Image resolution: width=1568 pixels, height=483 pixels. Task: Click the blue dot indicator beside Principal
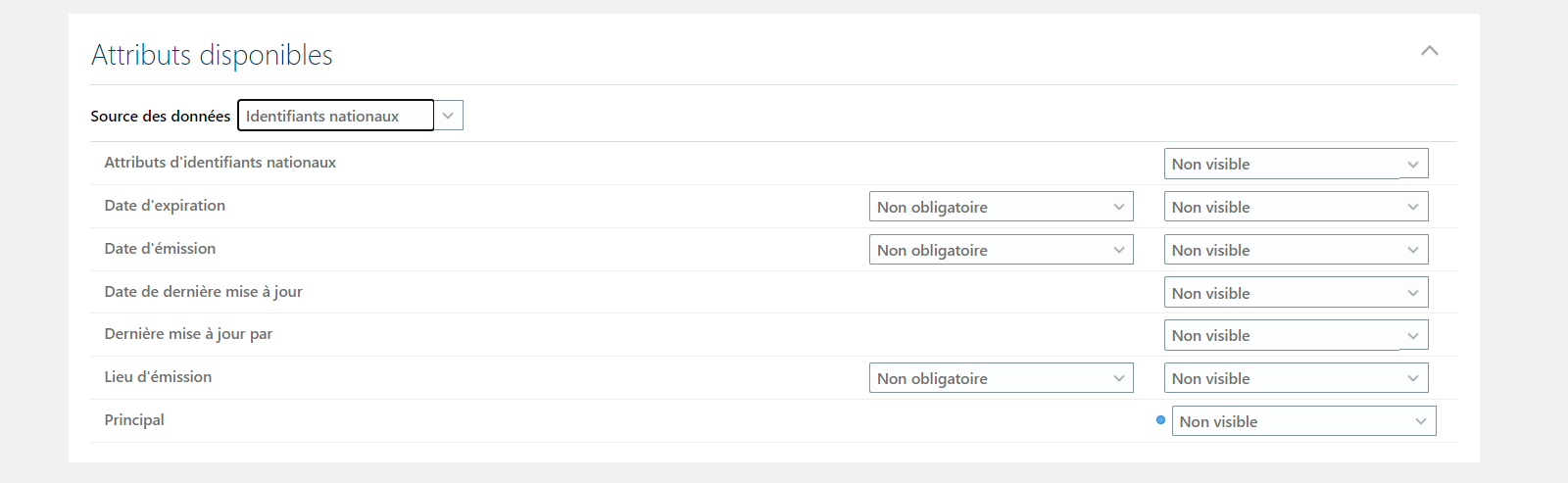click(1160, 420)
